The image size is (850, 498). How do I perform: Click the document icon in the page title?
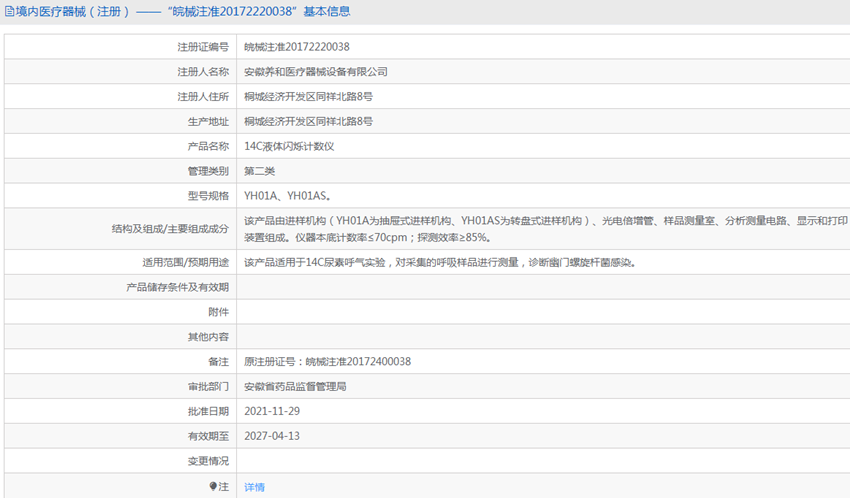click(x=9, y=11)
